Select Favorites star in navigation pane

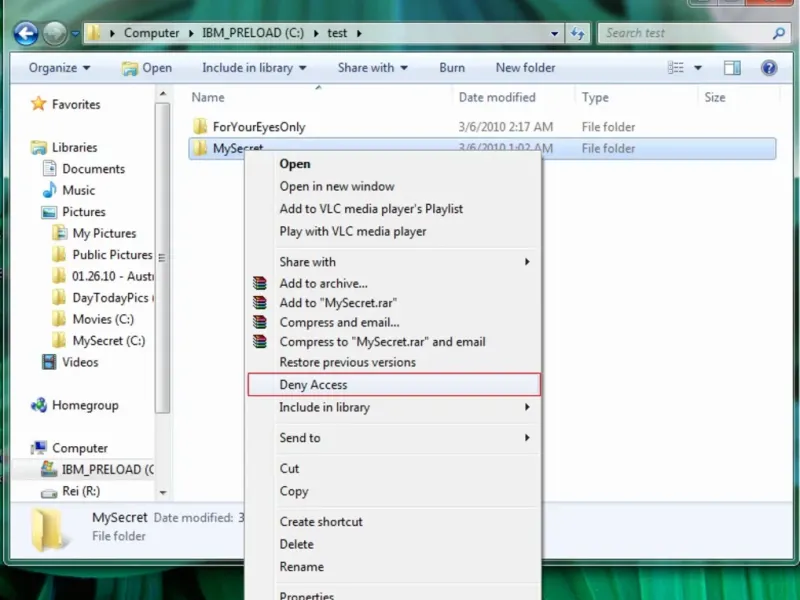pyautogui.click(x=65, y=104)
